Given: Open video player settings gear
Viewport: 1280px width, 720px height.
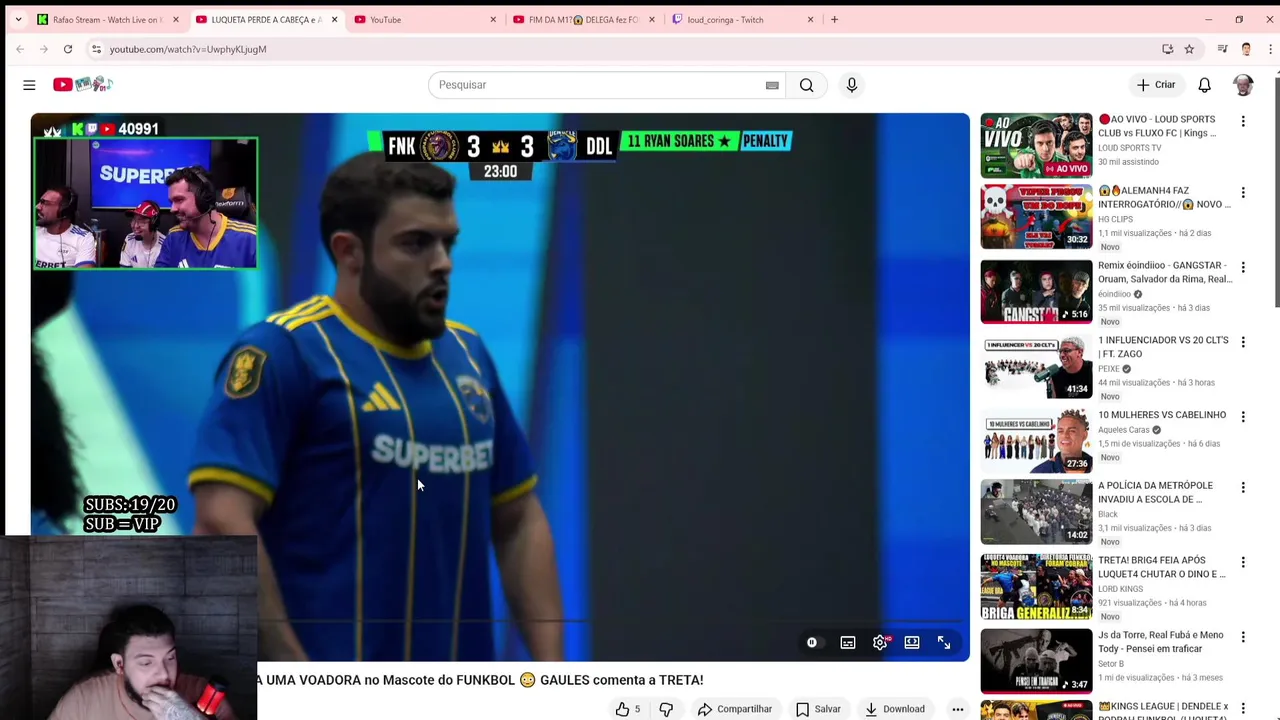Looking at the screenshot, I should pyautogui.click(x=880, y=643).
